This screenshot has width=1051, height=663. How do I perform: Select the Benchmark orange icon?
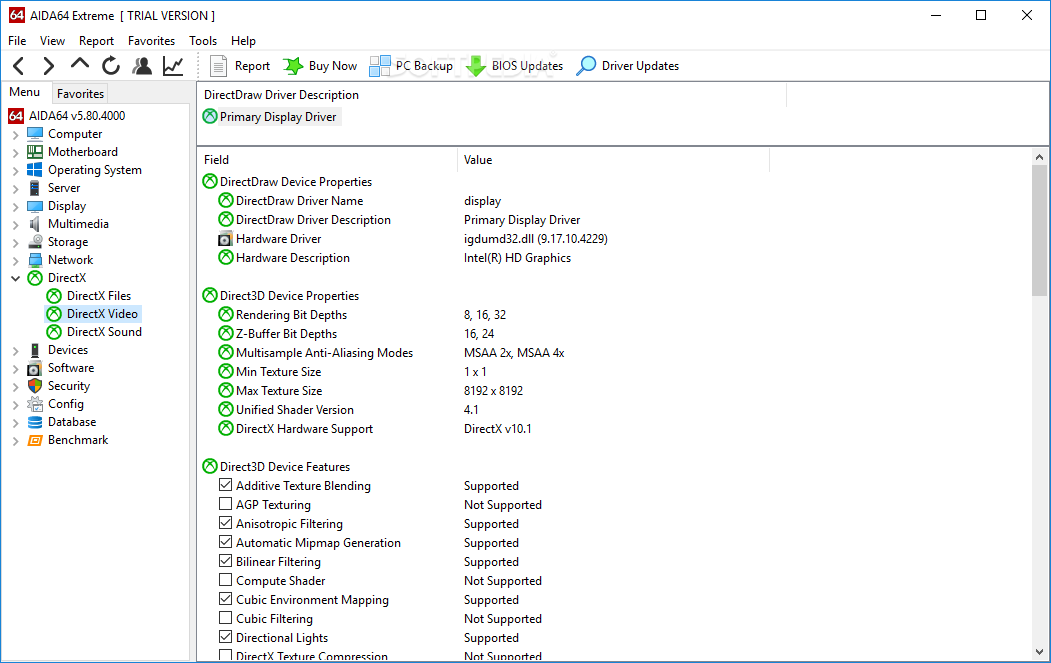coord(35,440)
